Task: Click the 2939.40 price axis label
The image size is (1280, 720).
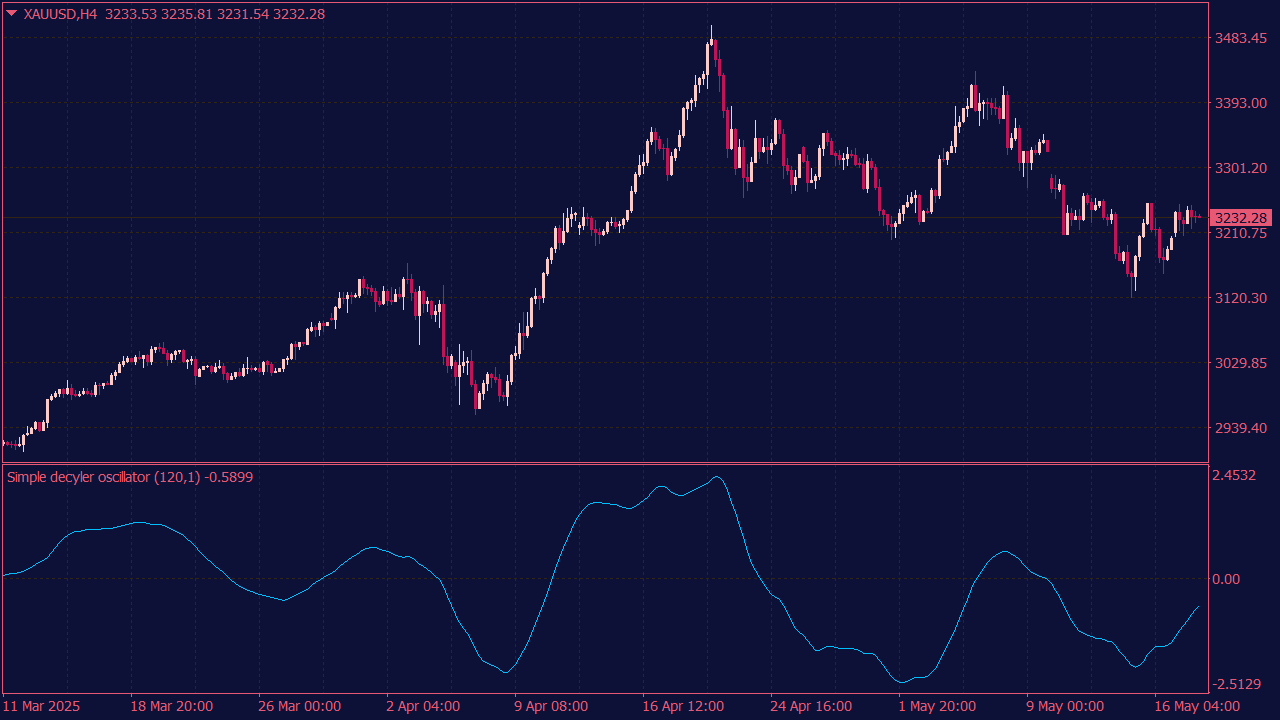Action: click(x=1239, y=428)
